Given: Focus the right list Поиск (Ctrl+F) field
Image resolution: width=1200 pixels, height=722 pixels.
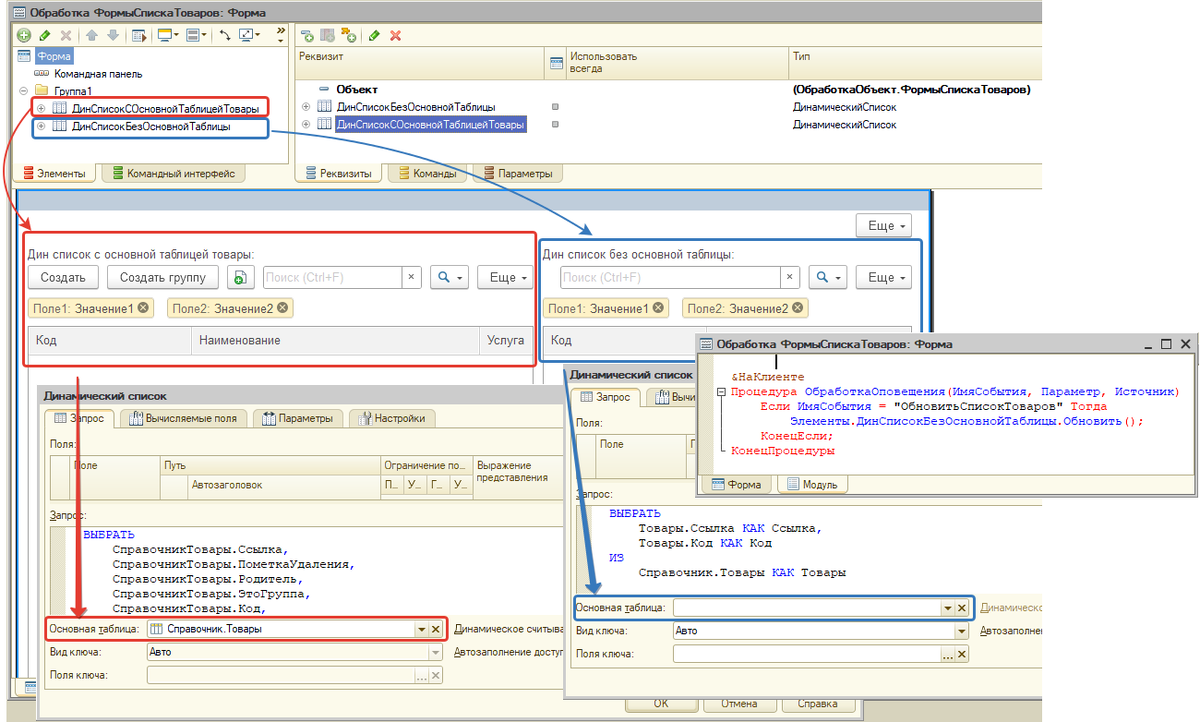Looking at the screenshot, I should click(x=669, y=277).
